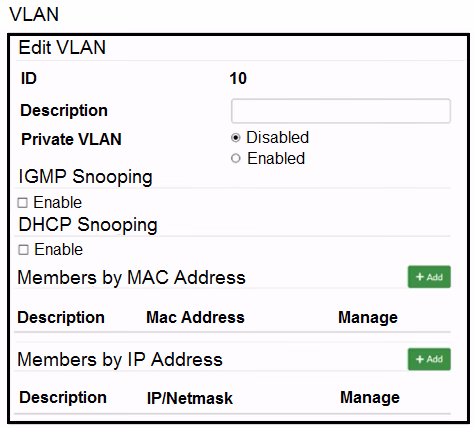Click the Description header in the IP members table
The image size is (474, 428).
tap(63, 397)
